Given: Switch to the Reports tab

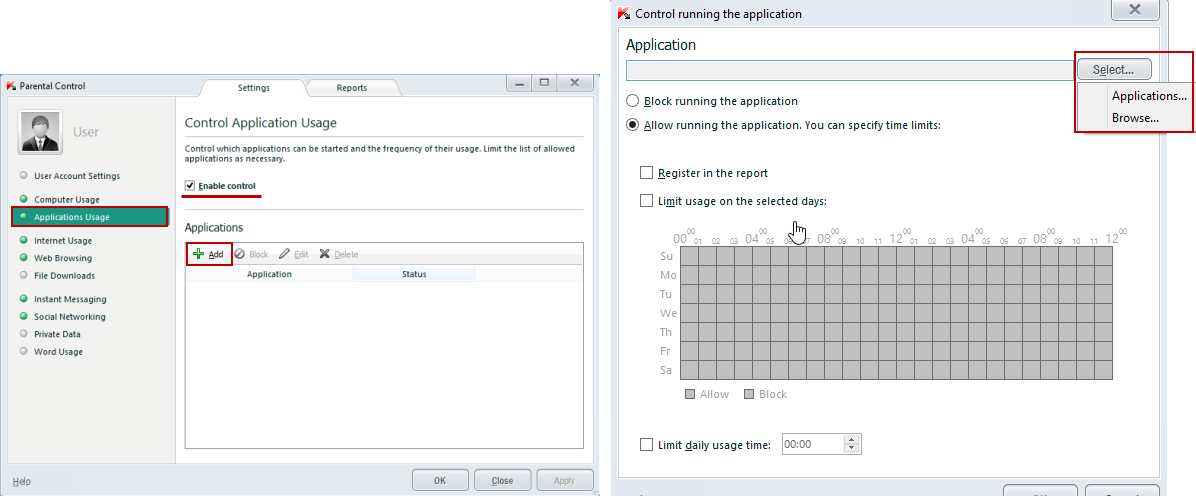Looking at the screenshot, I should point(352,88).
